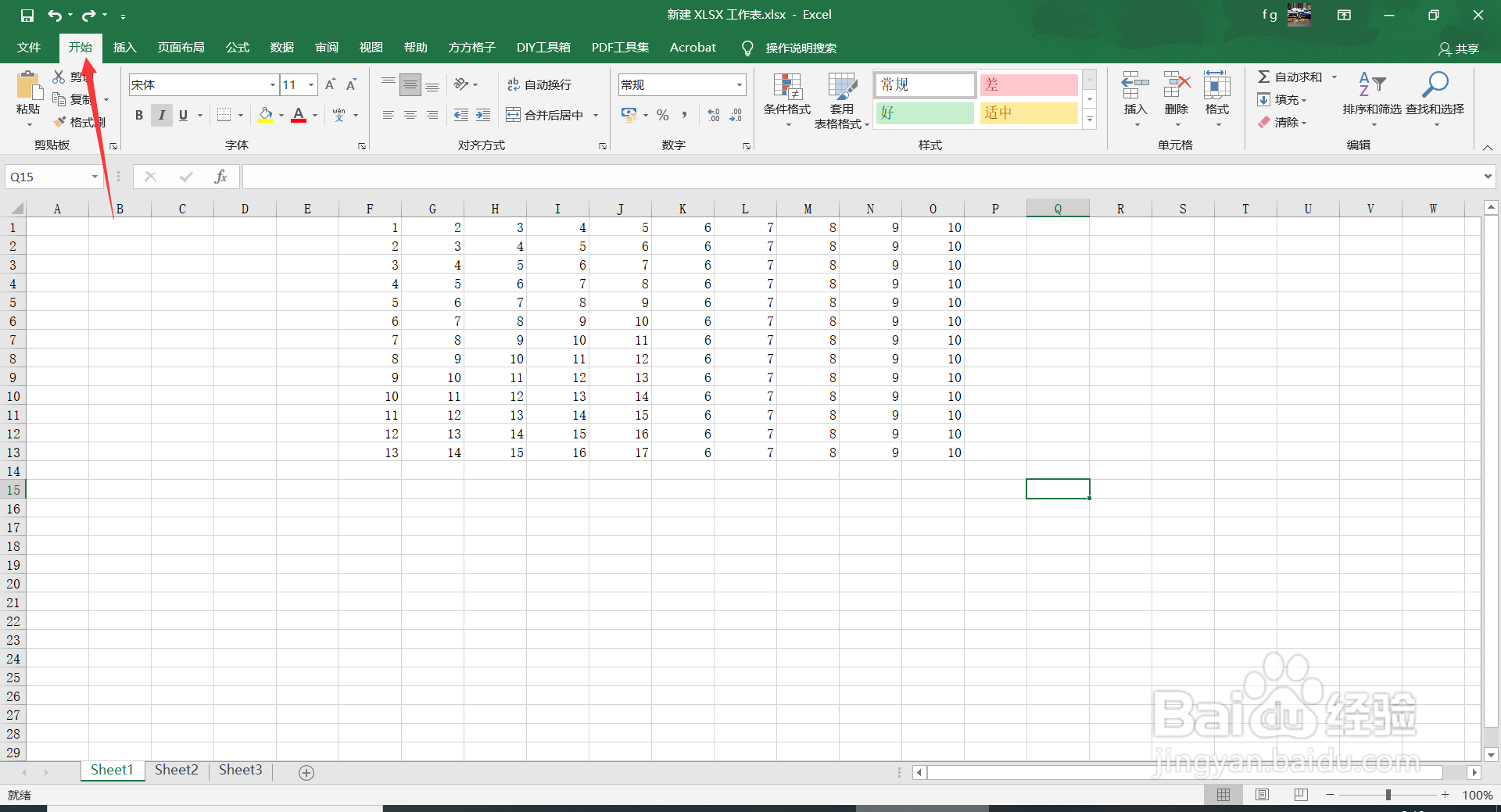Open the Sheet2 worksheet tab
Viewport: 1501px width, 812px height.
pyautogui.click(x=177, y=771)
